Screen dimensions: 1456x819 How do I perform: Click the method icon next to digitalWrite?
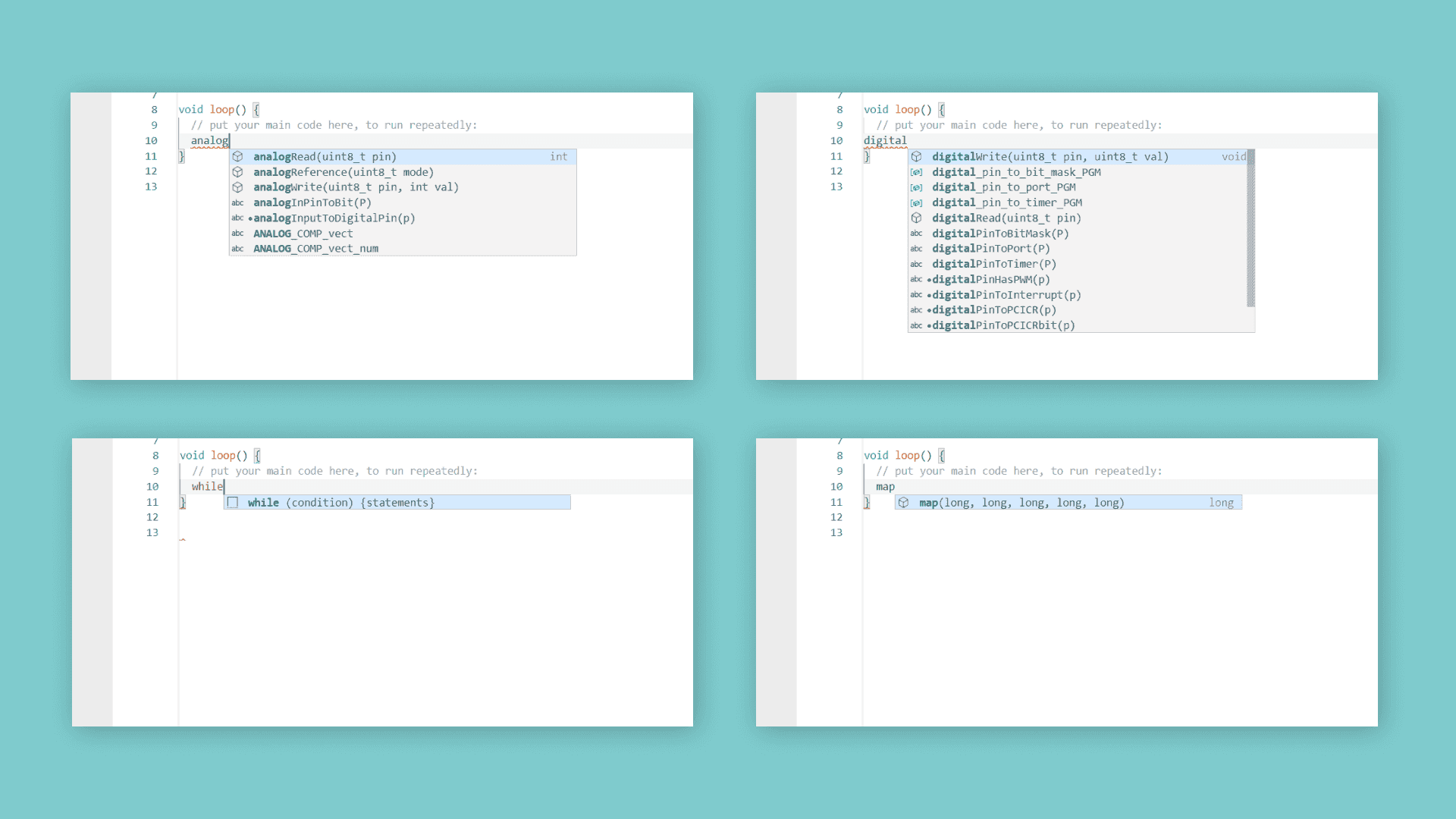click(916, 156)
